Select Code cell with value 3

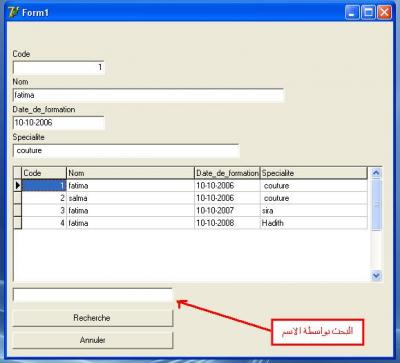point(44,210)
